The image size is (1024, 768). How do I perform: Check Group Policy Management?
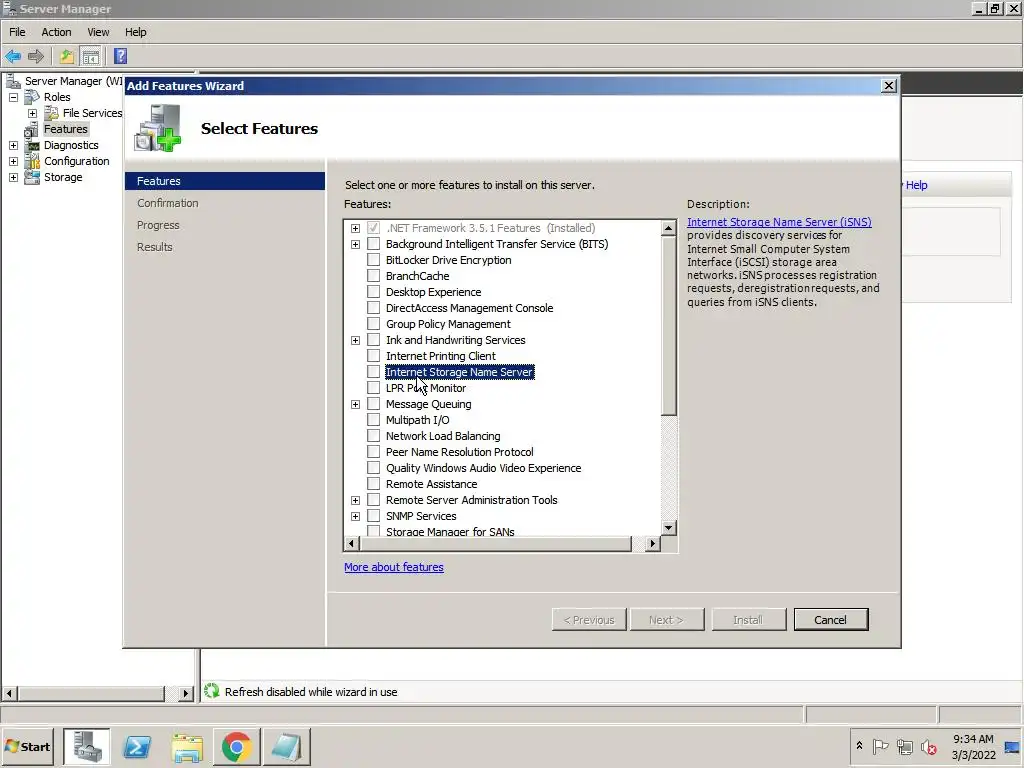[x=374, y=324]
